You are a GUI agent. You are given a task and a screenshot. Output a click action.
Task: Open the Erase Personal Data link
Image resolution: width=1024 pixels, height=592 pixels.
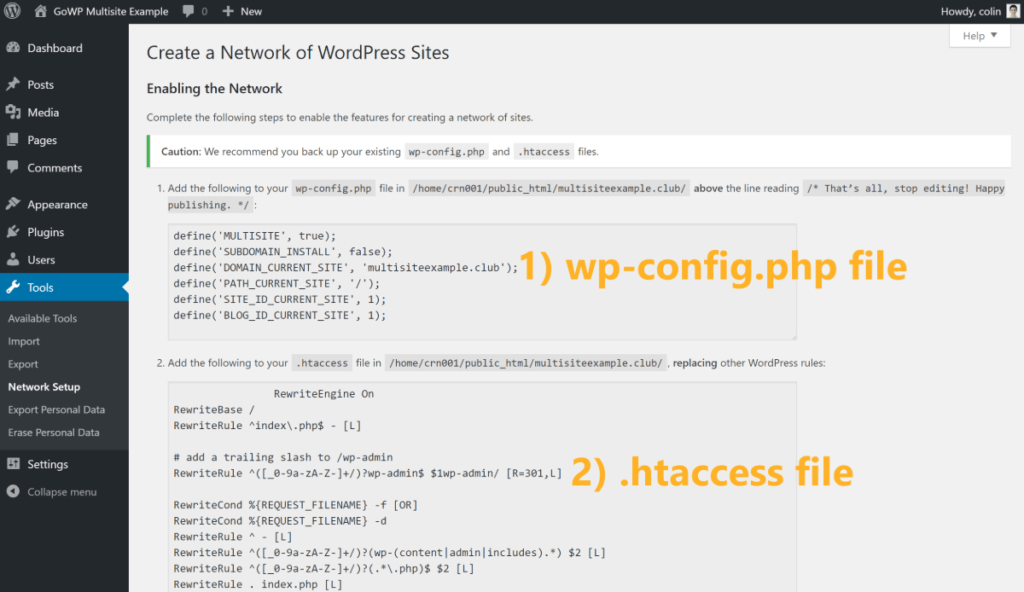(x=54, y=433)
